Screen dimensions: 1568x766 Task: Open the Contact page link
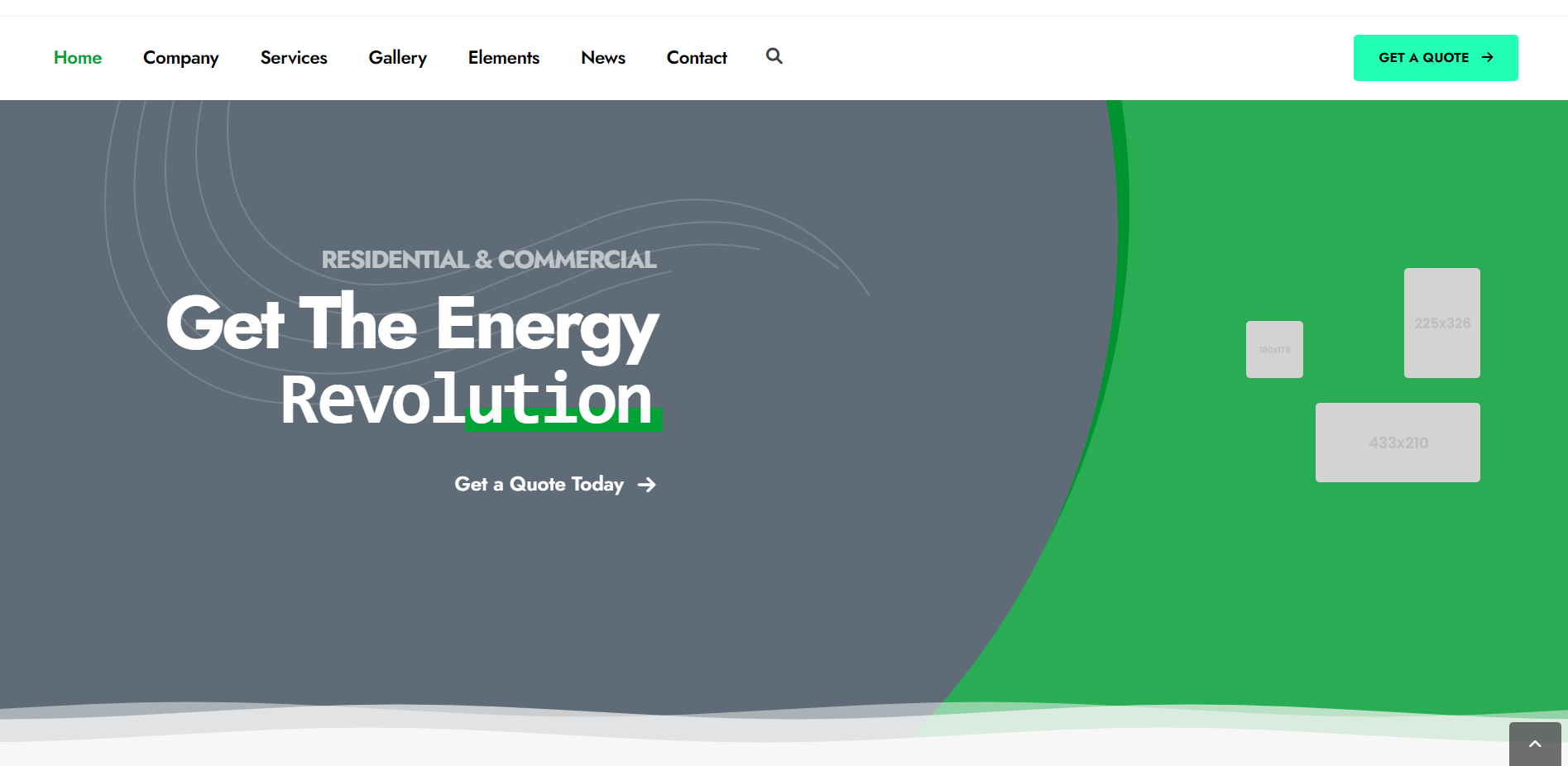pos(696,58)
